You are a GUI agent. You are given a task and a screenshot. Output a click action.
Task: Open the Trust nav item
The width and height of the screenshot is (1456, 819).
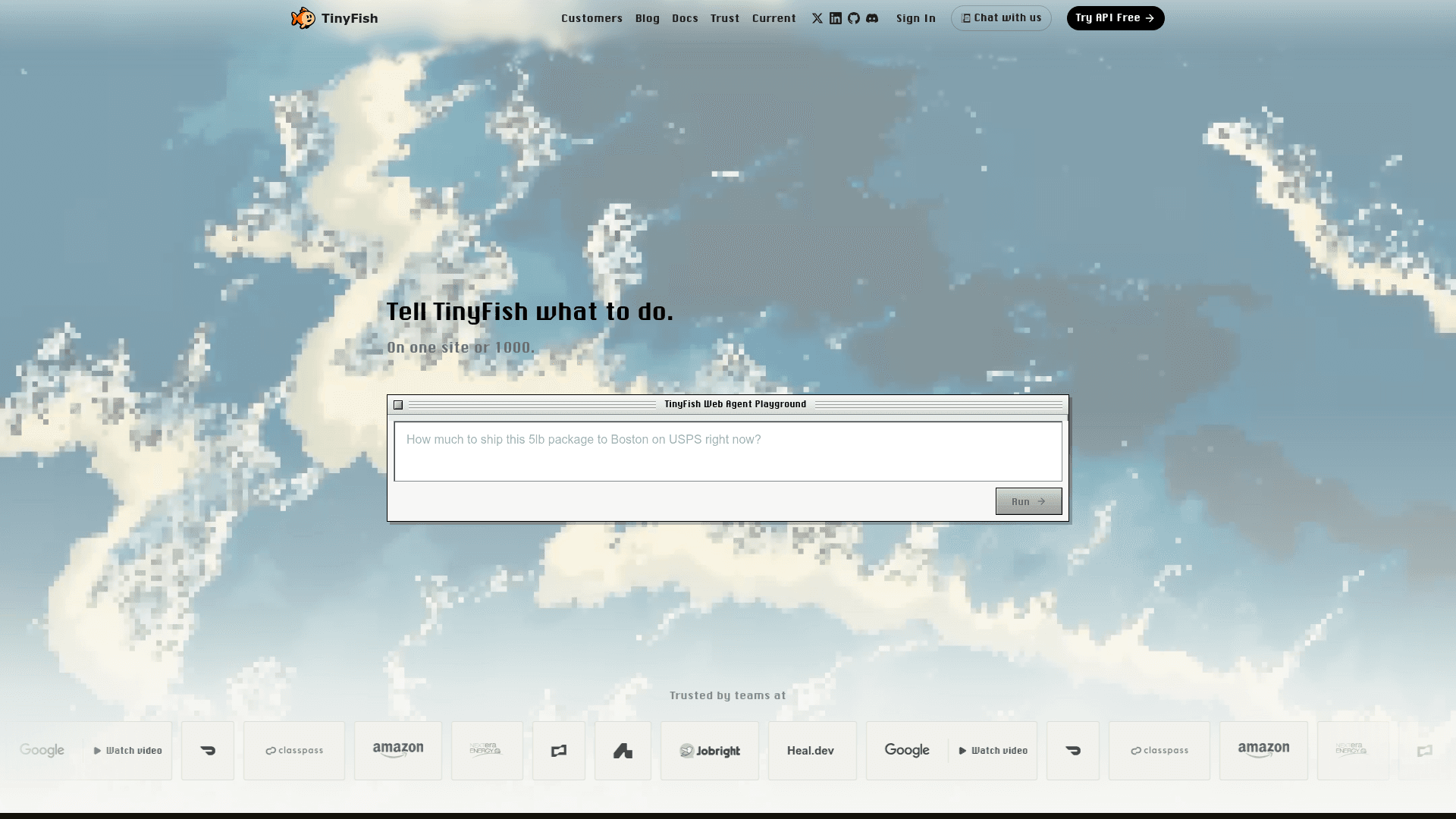724,18
